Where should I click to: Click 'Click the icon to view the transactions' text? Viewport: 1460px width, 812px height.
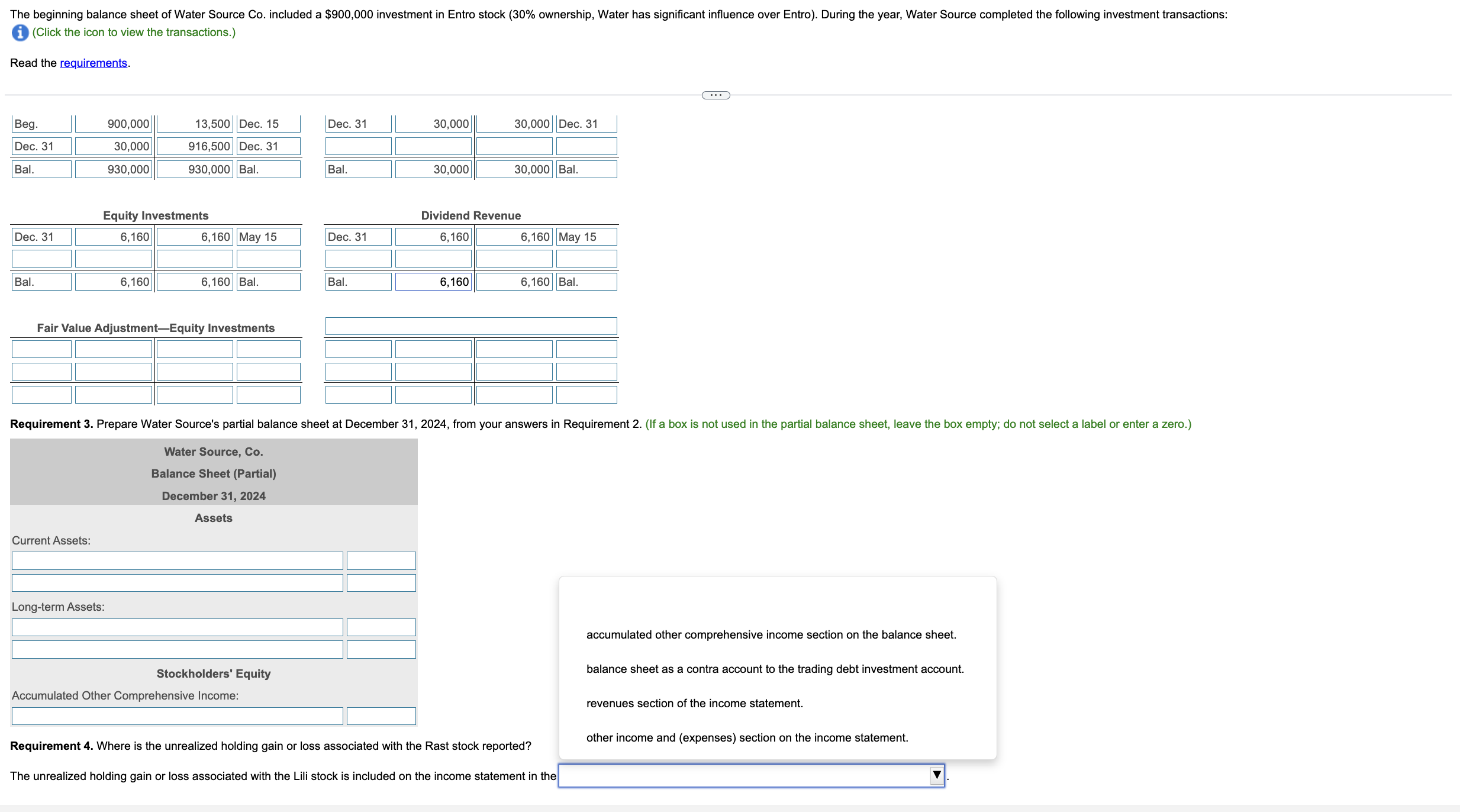pos(134,33)
